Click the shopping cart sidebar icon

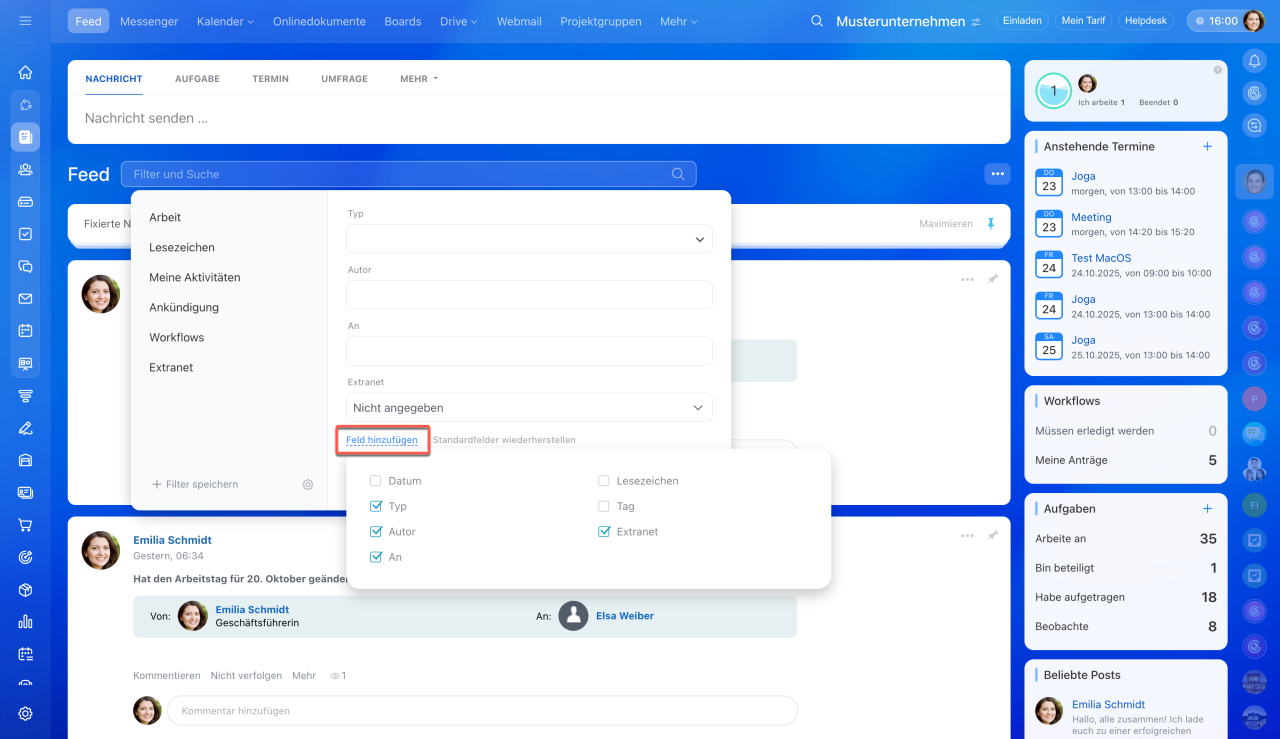coord(25,525)
